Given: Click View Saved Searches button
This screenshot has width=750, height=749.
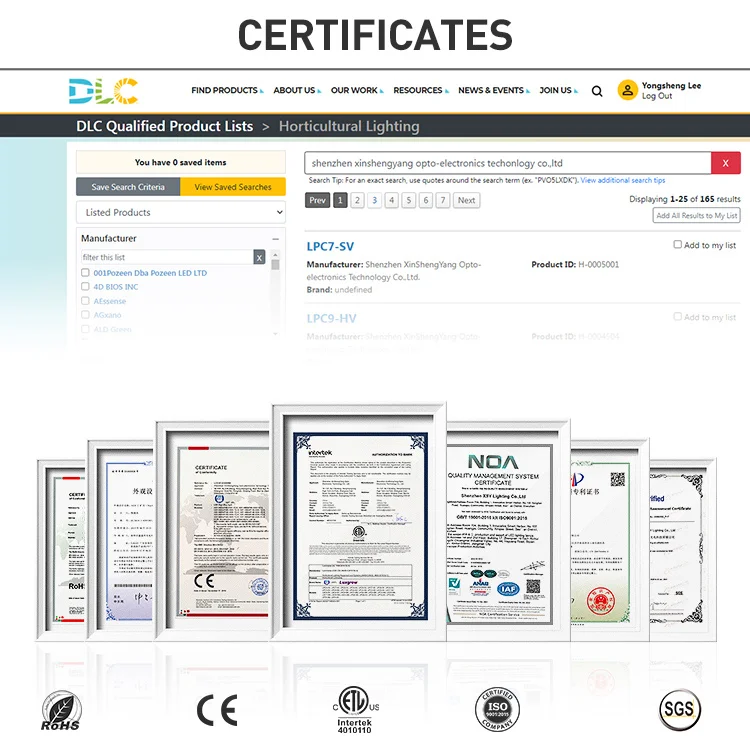Looking at the screenshot, I should (233, 187).
